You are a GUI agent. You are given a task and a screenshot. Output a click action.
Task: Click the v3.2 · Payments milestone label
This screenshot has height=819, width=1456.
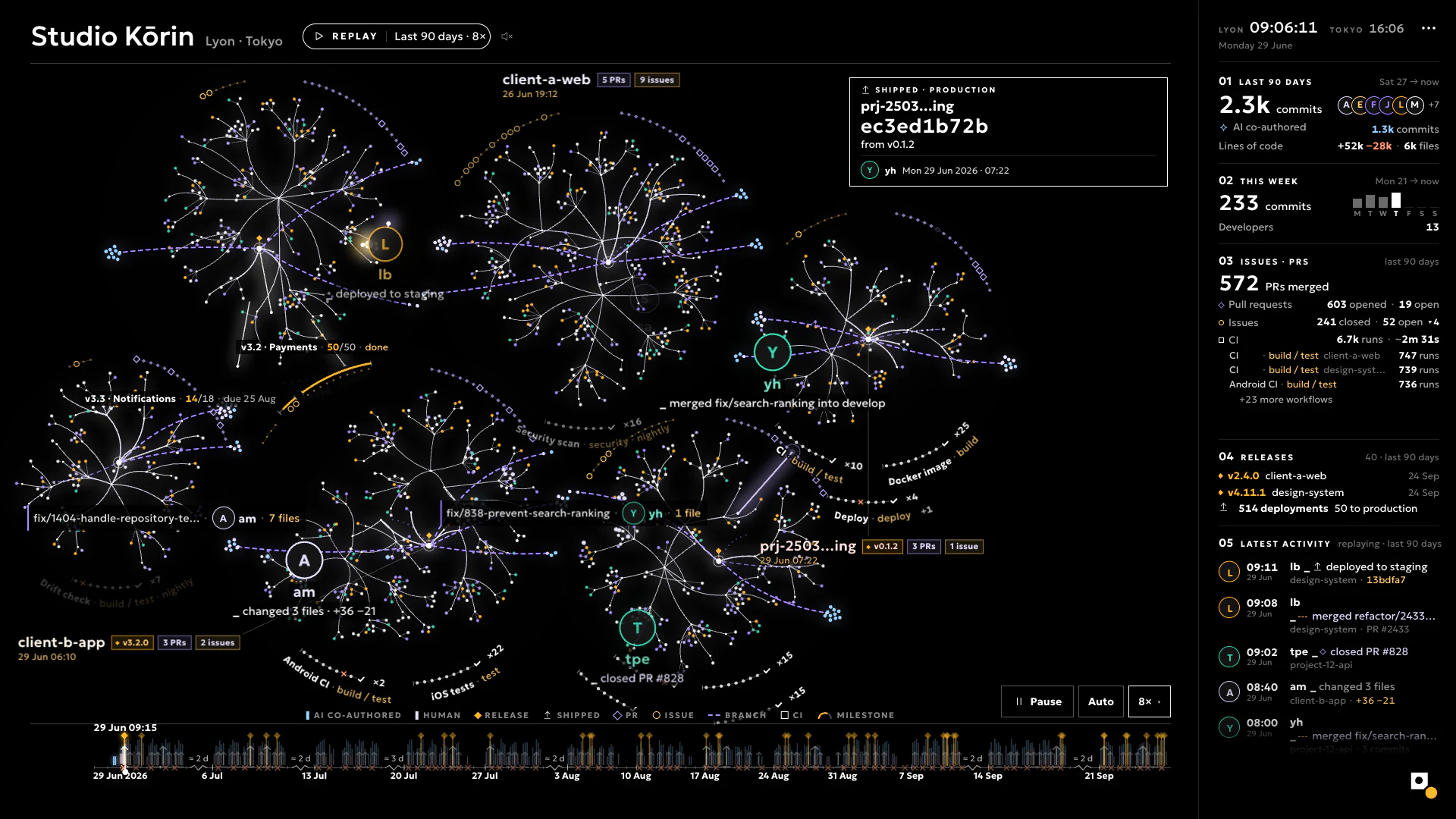coord(279,347)
